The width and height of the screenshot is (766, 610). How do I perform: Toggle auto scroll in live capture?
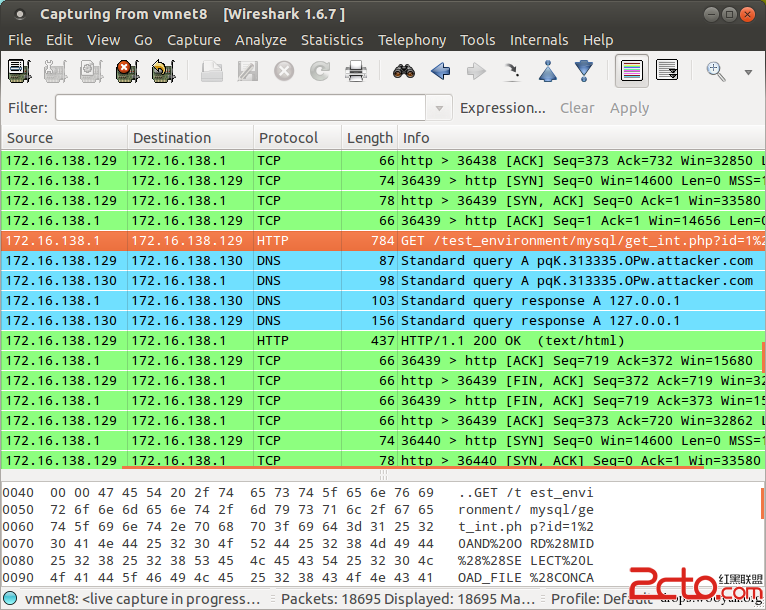click(667, 71)
